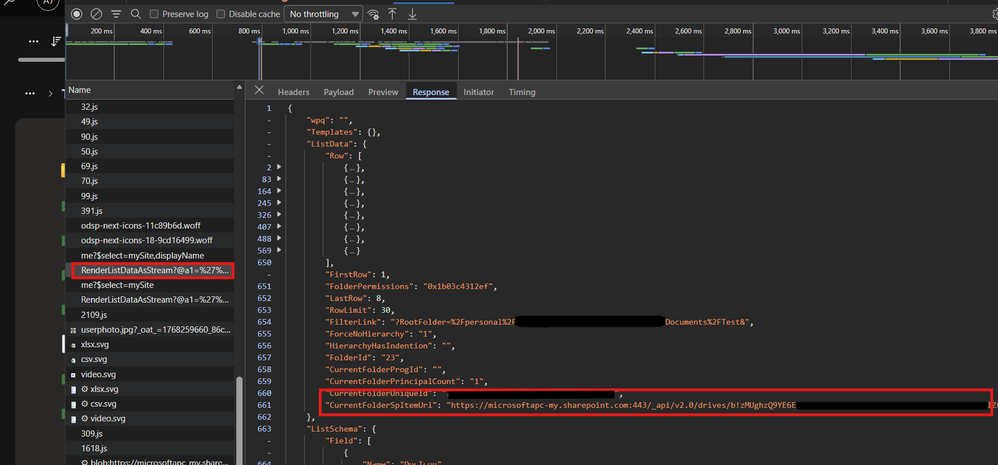Toggle the Disable cache checkbox
998x465 pixels.
(x=222, y=15)
